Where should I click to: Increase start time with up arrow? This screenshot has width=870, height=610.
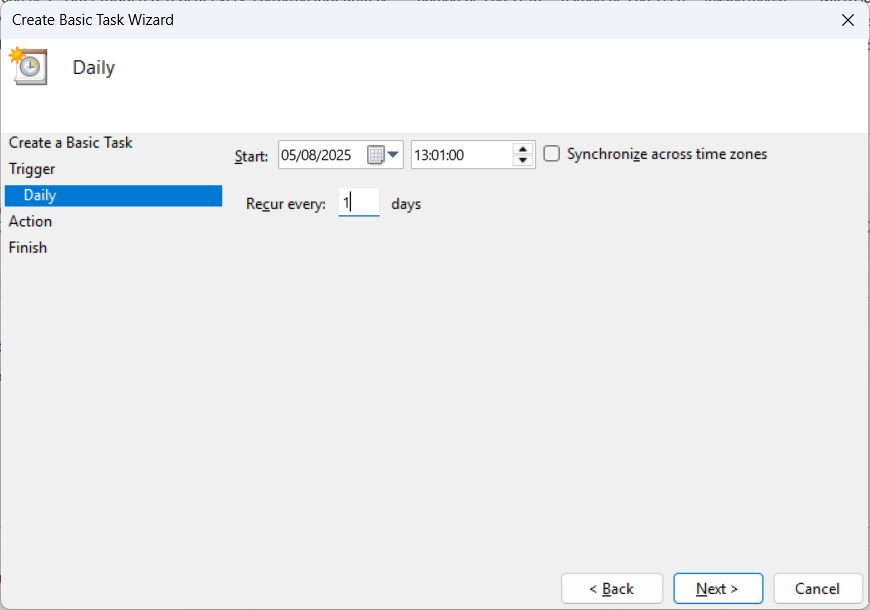click(x=522, y=149)
